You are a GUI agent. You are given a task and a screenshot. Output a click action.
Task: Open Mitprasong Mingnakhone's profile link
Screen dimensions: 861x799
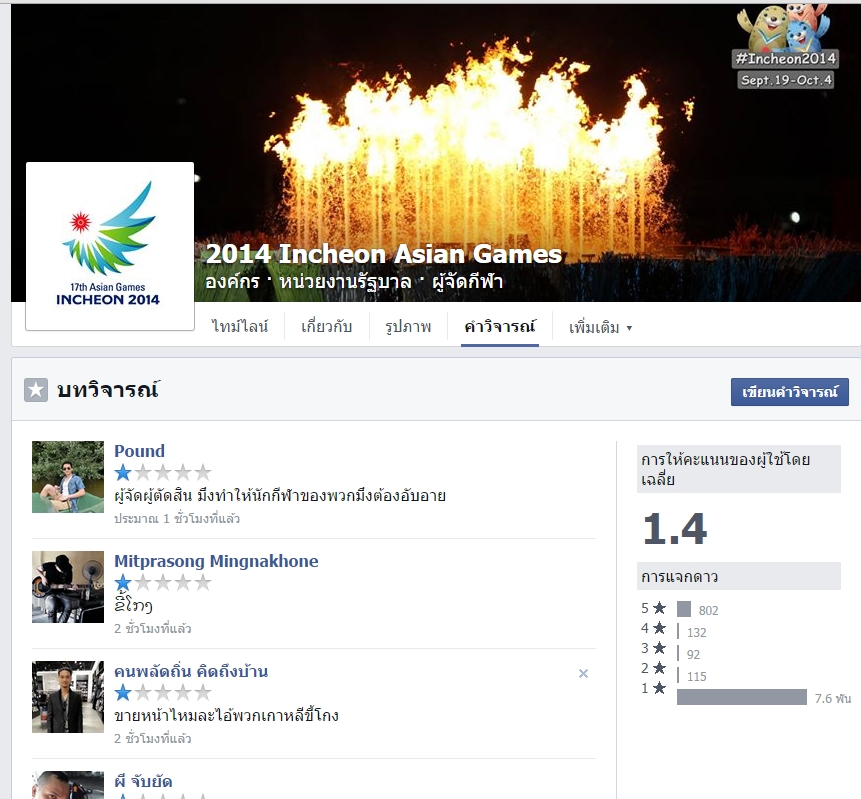pyautogui.click(x=216, y=561)
